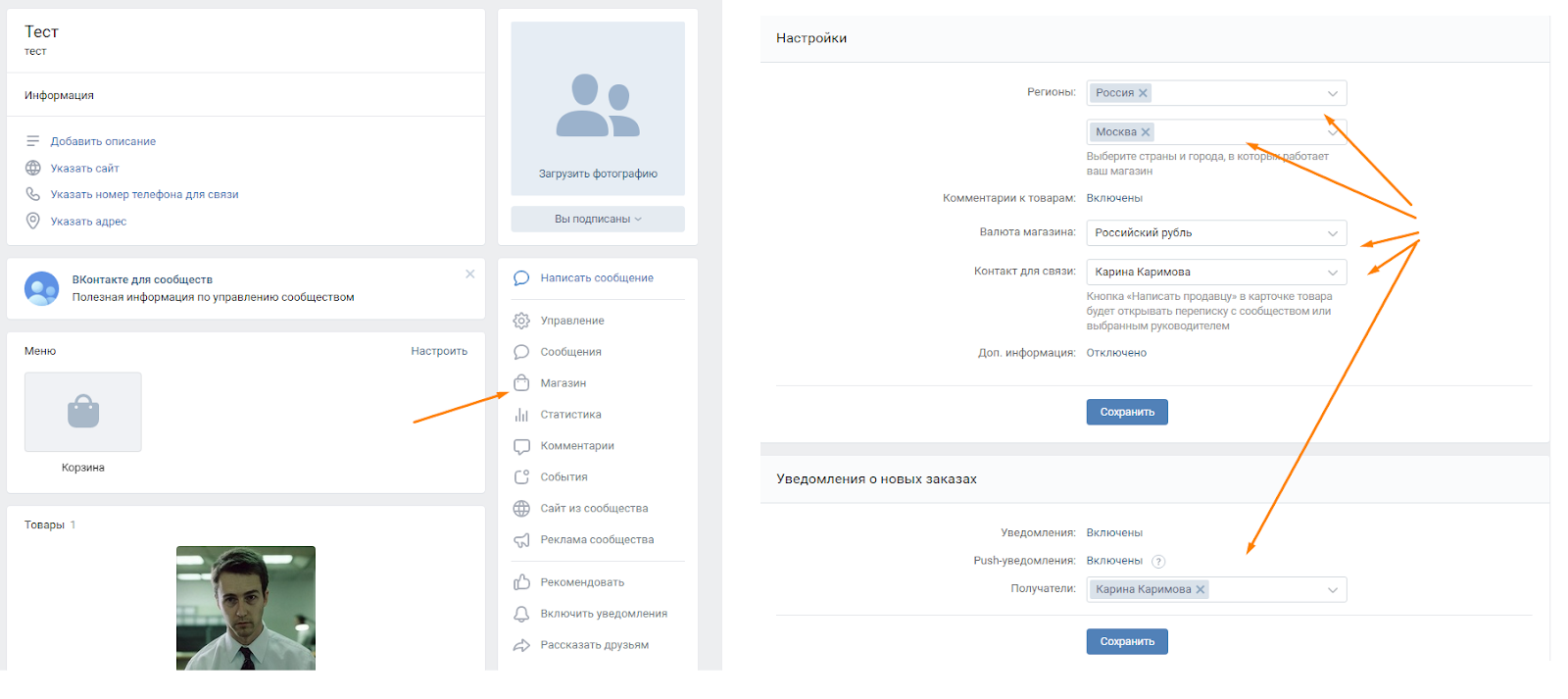The width and height of the screenshot is (1568, 699).
Task: Open the 'Управление' menu item
Action: 572,321
